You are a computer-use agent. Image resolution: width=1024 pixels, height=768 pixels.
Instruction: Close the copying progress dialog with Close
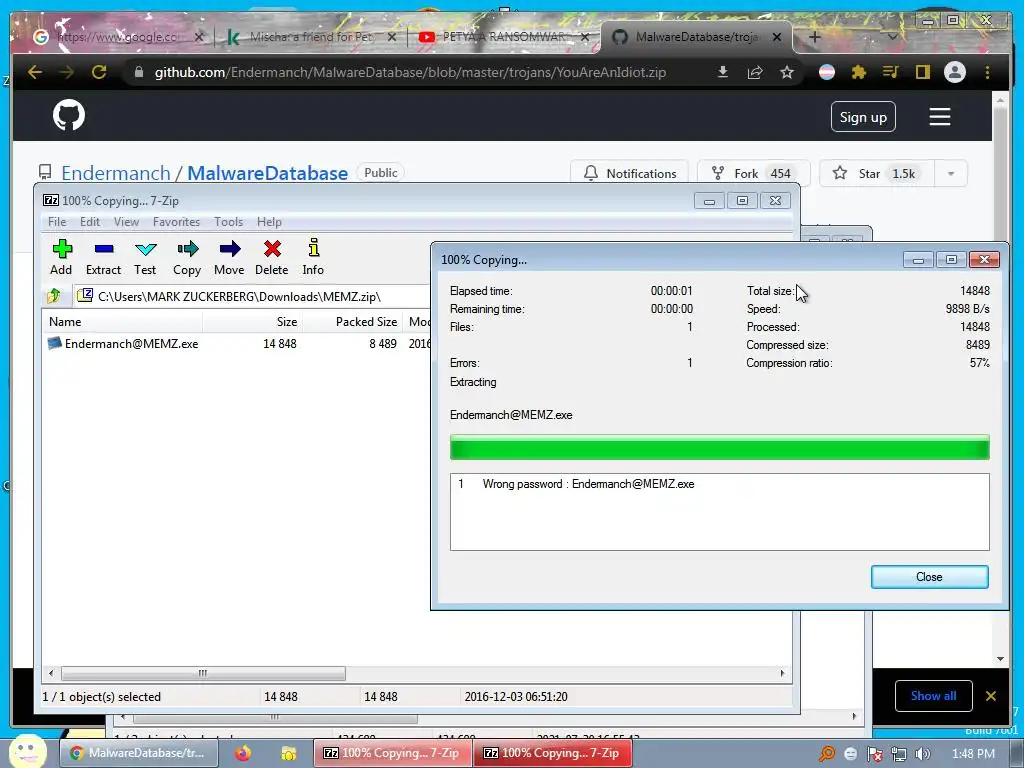[929, 577]
